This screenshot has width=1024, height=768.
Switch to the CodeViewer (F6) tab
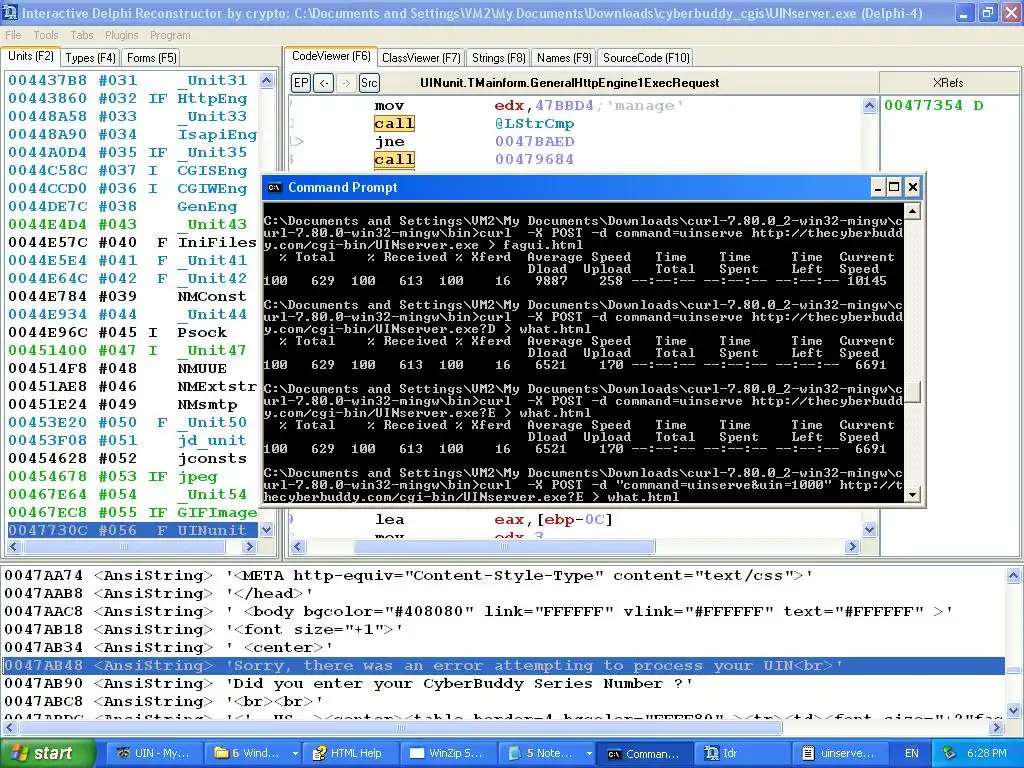click(x=331, y=56)
